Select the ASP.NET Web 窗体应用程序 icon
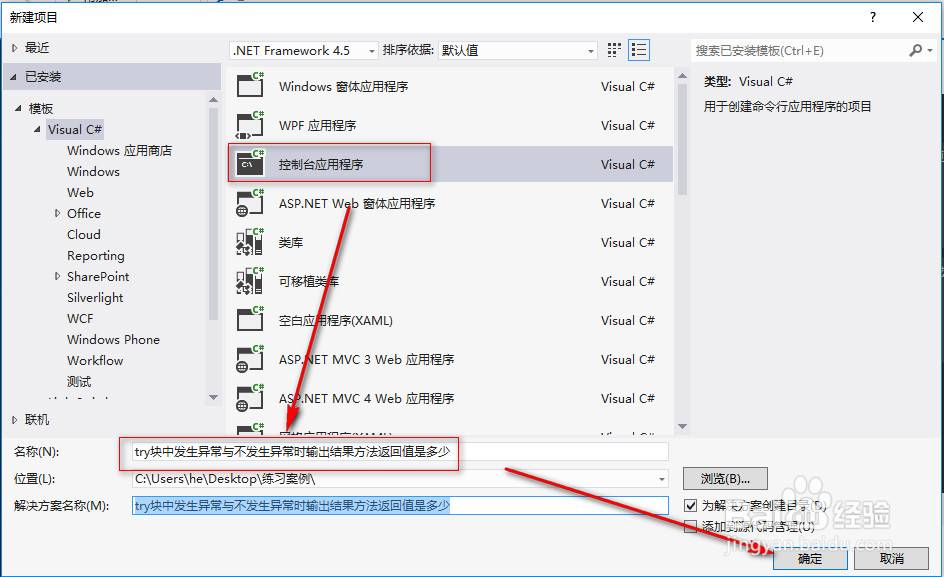 [250, 203]
